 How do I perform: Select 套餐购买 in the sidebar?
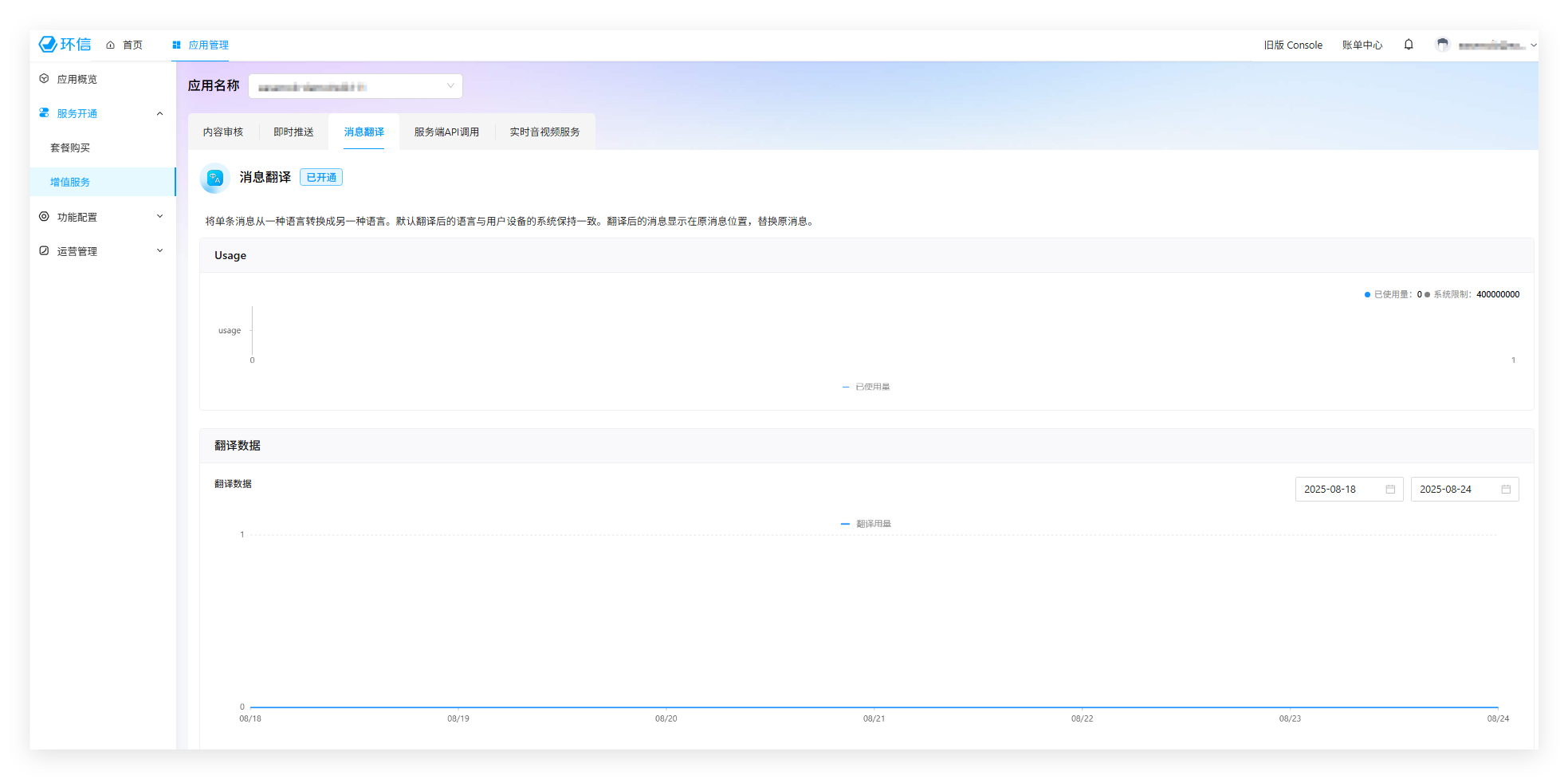click(x=70, y=148)
